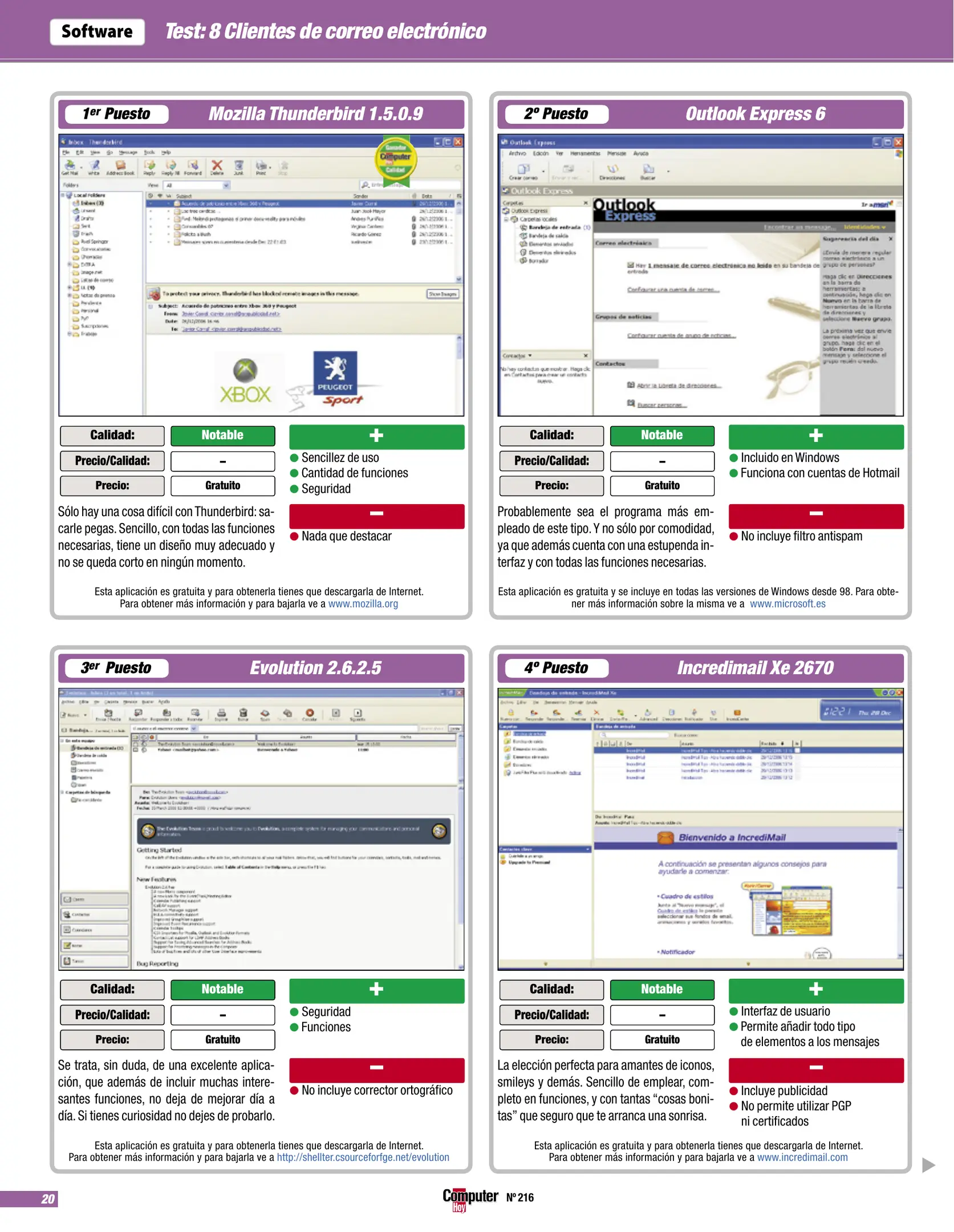Close the Carpetas pane in Outlook Express
Viewport: 954px width, 1232px height.
click(586, 202)
